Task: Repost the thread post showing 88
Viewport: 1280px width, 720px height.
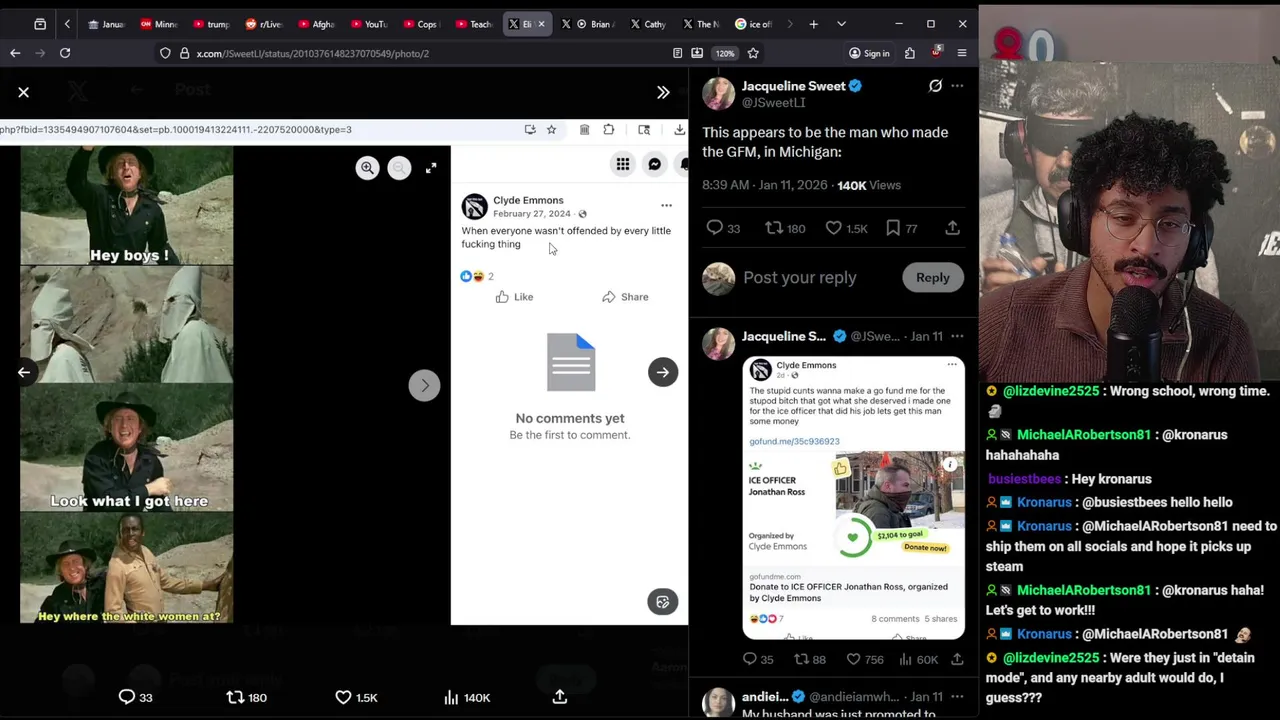Action: click(810, 659)
